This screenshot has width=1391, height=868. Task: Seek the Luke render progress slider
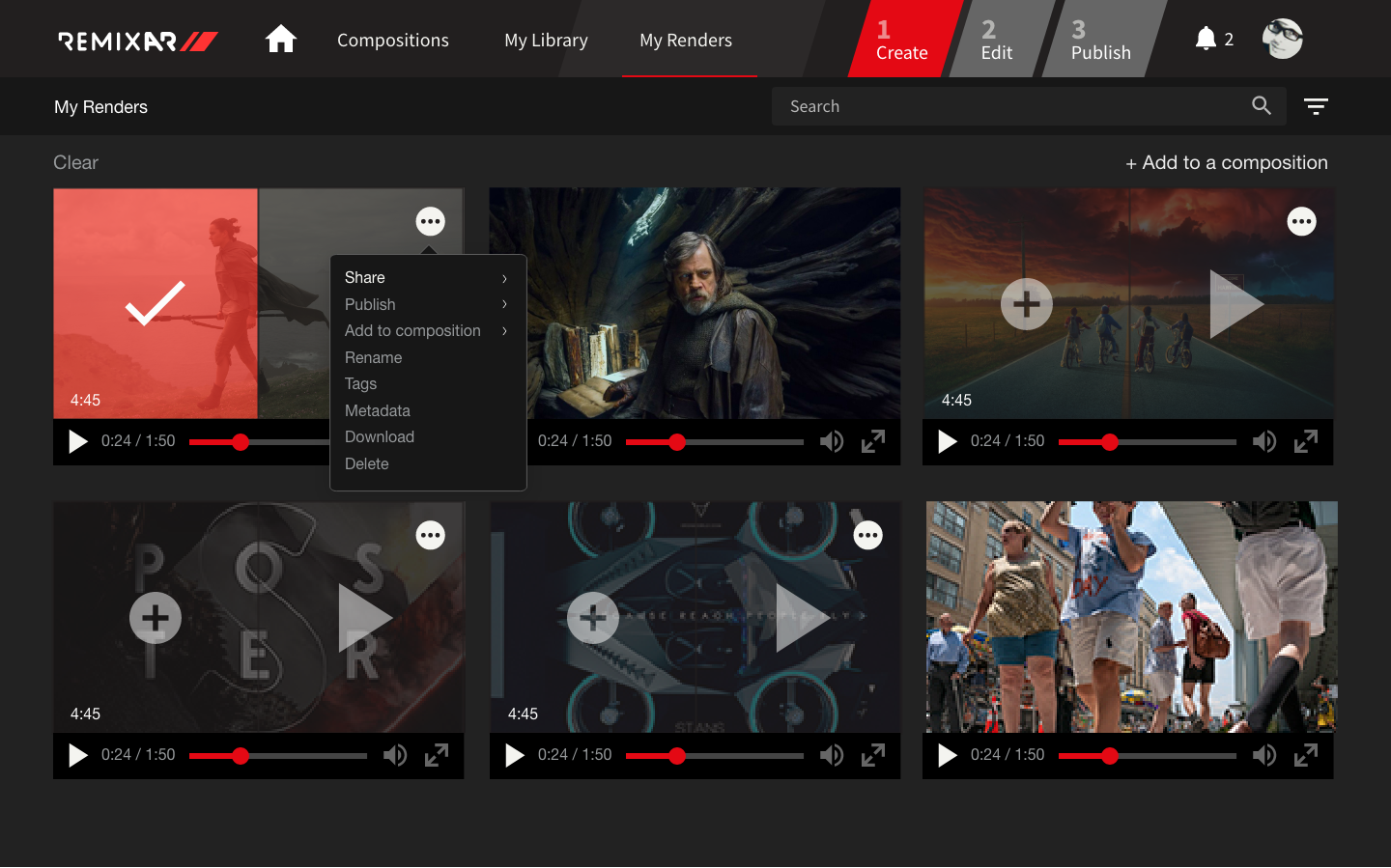715,442
